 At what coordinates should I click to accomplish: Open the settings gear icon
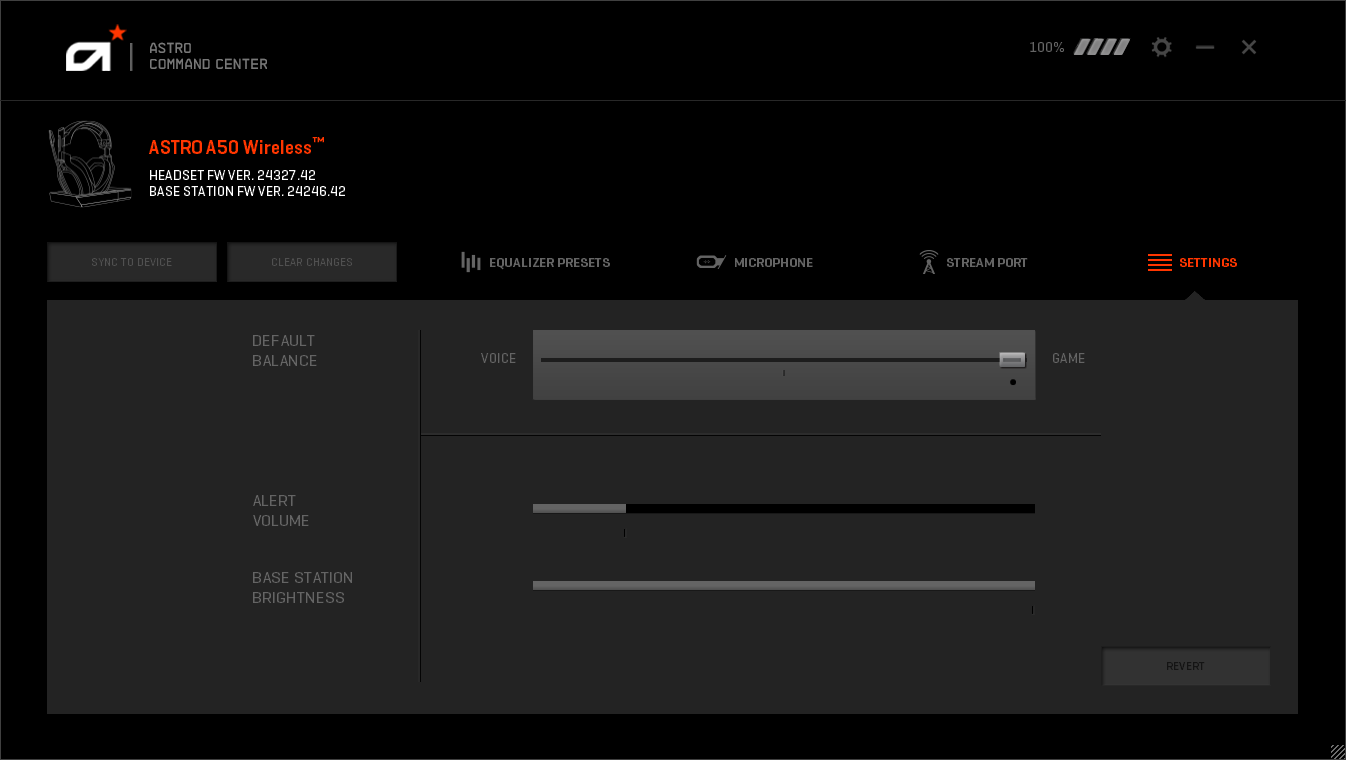1161,47
